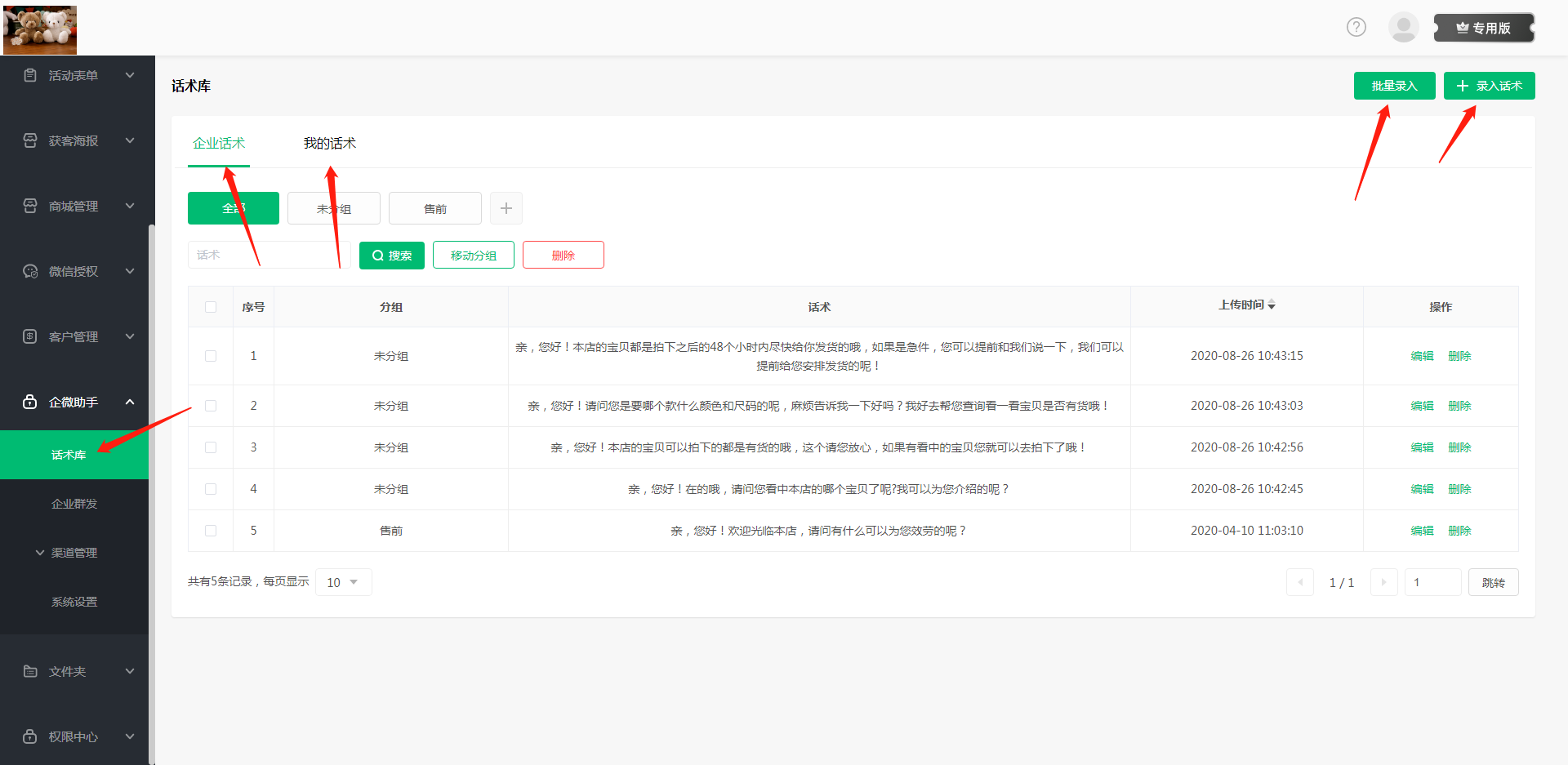Viewport: 1568px width, 765px height.
Task: Click the 搜索 button
Action: click(392, 255)
